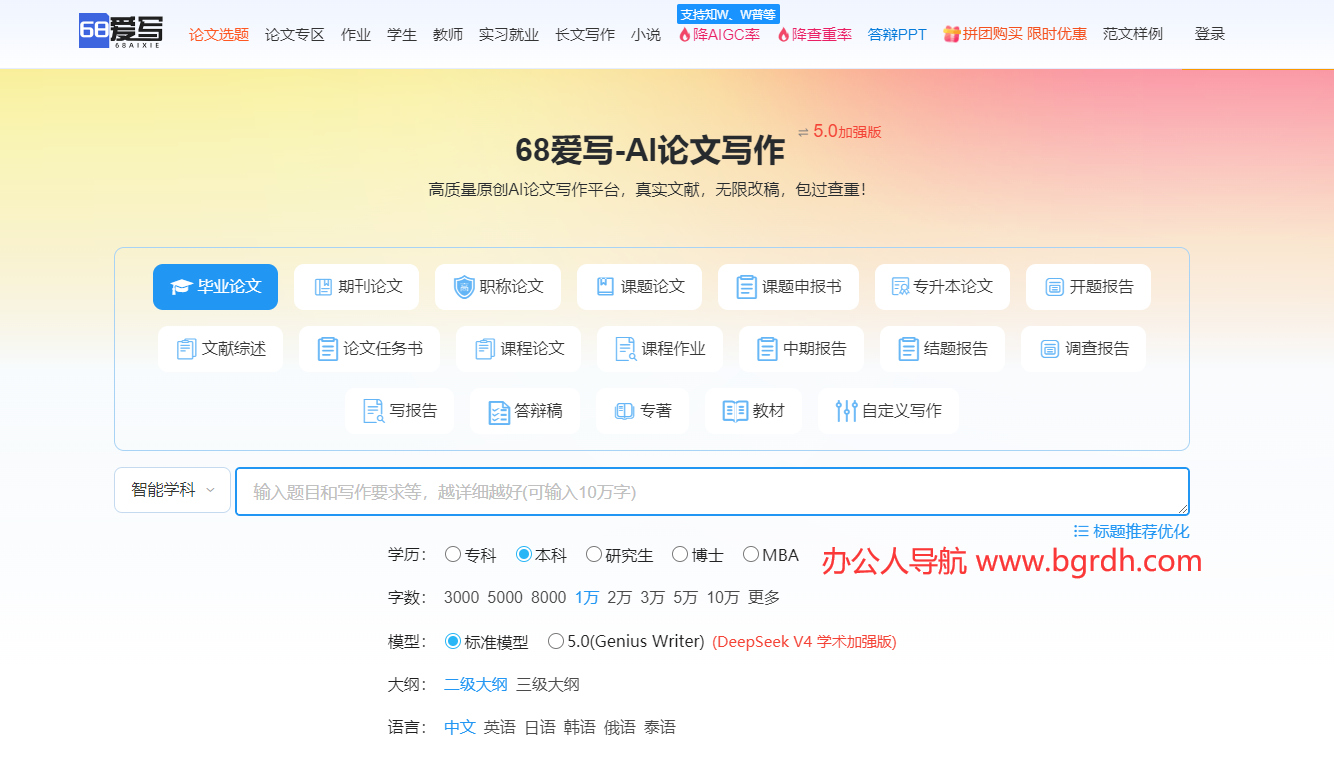This screenshot has width=1334, height=758.
Task: Click the graduation cap icon on 毕业论文
Action: [x=180, y=287]
